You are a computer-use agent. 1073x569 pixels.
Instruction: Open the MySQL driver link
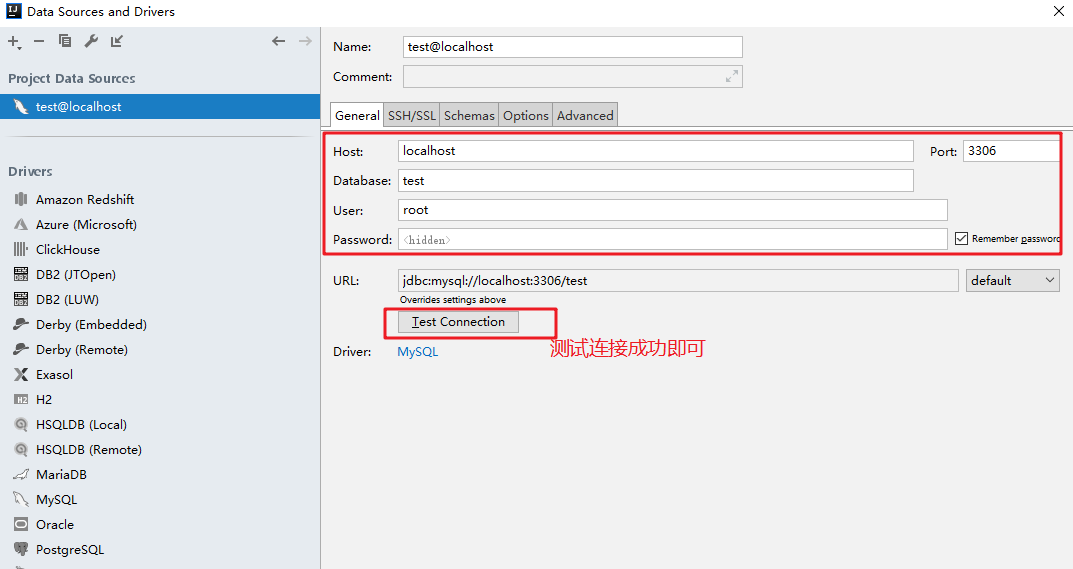click(x=417, y=351)
